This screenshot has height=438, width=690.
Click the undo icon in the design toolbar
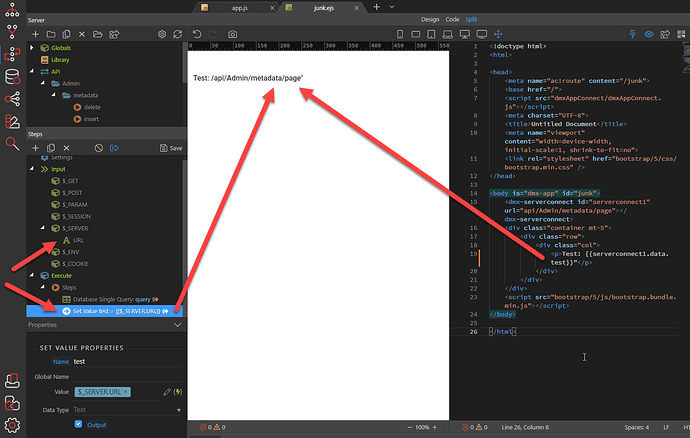click(x=197, y=34)
